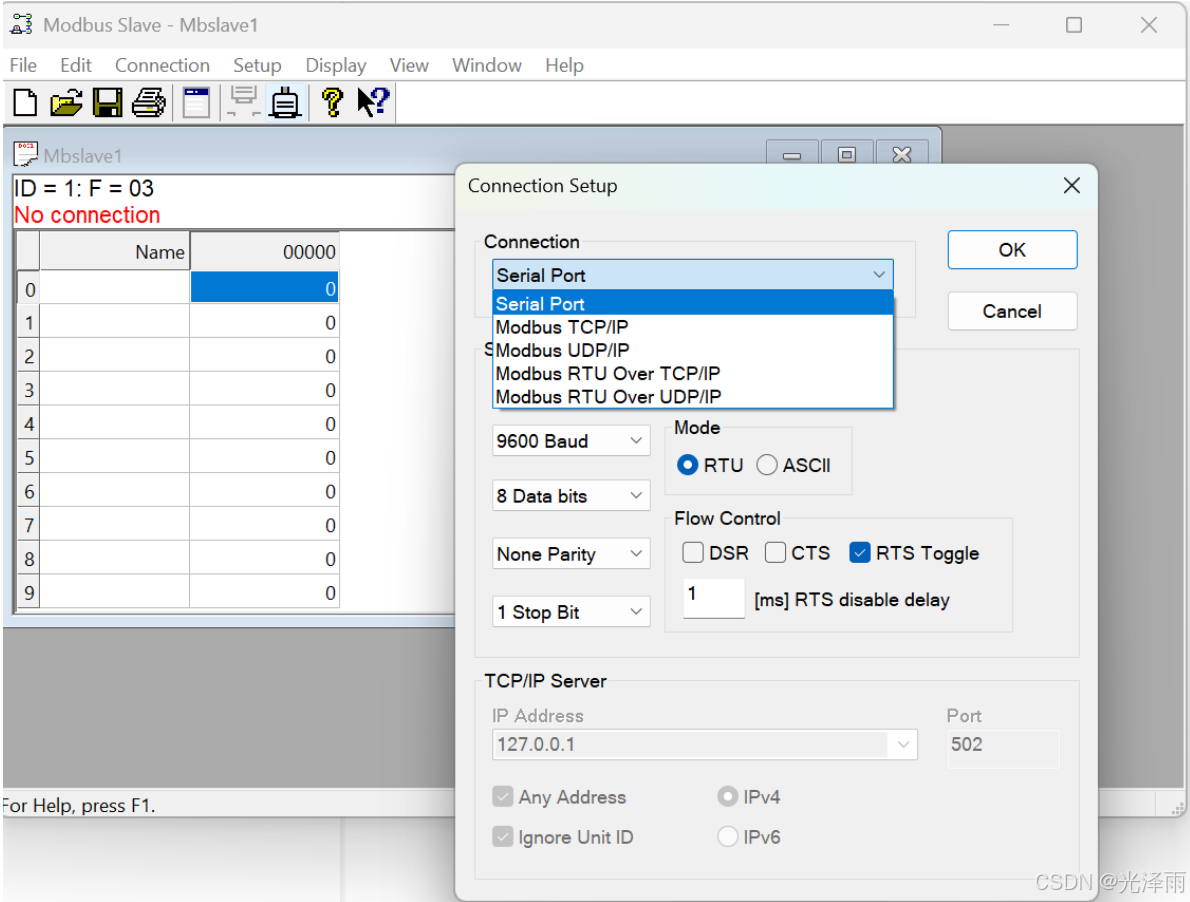Click the Save floppy disk icon
Screen dimensions: 1190x902
coord(107,102)
